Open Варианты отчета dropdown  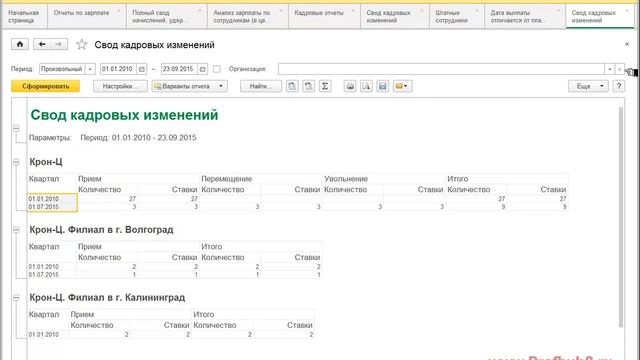[x=190, y=86]
